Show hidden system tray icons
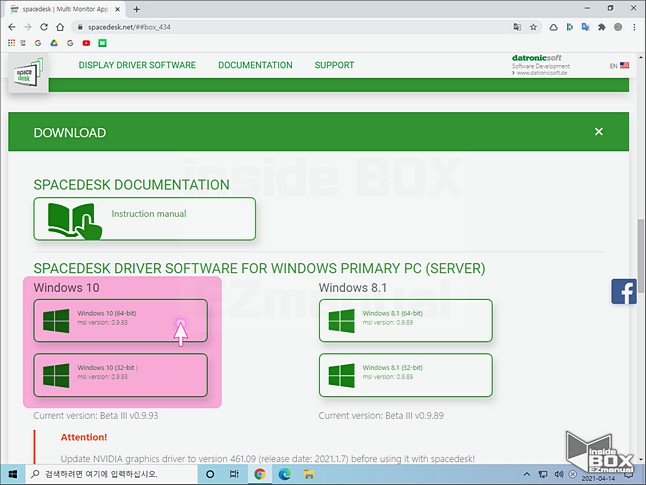The width and height of the screenshot is (646, 485). tap(527, 474)
